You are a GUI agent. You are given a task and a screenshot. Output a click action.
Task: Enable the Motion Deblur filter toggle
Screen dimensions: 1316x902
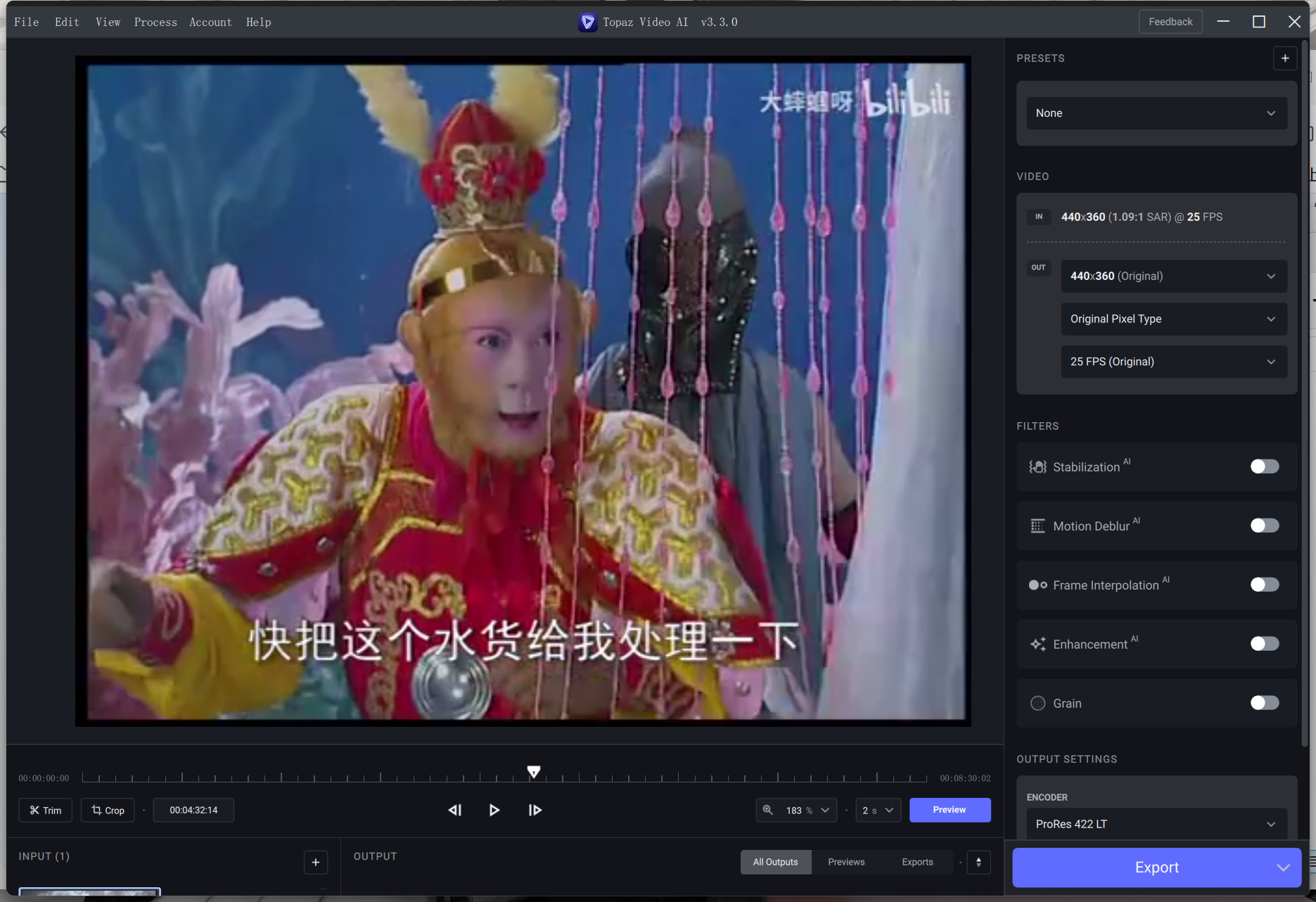1264,526
